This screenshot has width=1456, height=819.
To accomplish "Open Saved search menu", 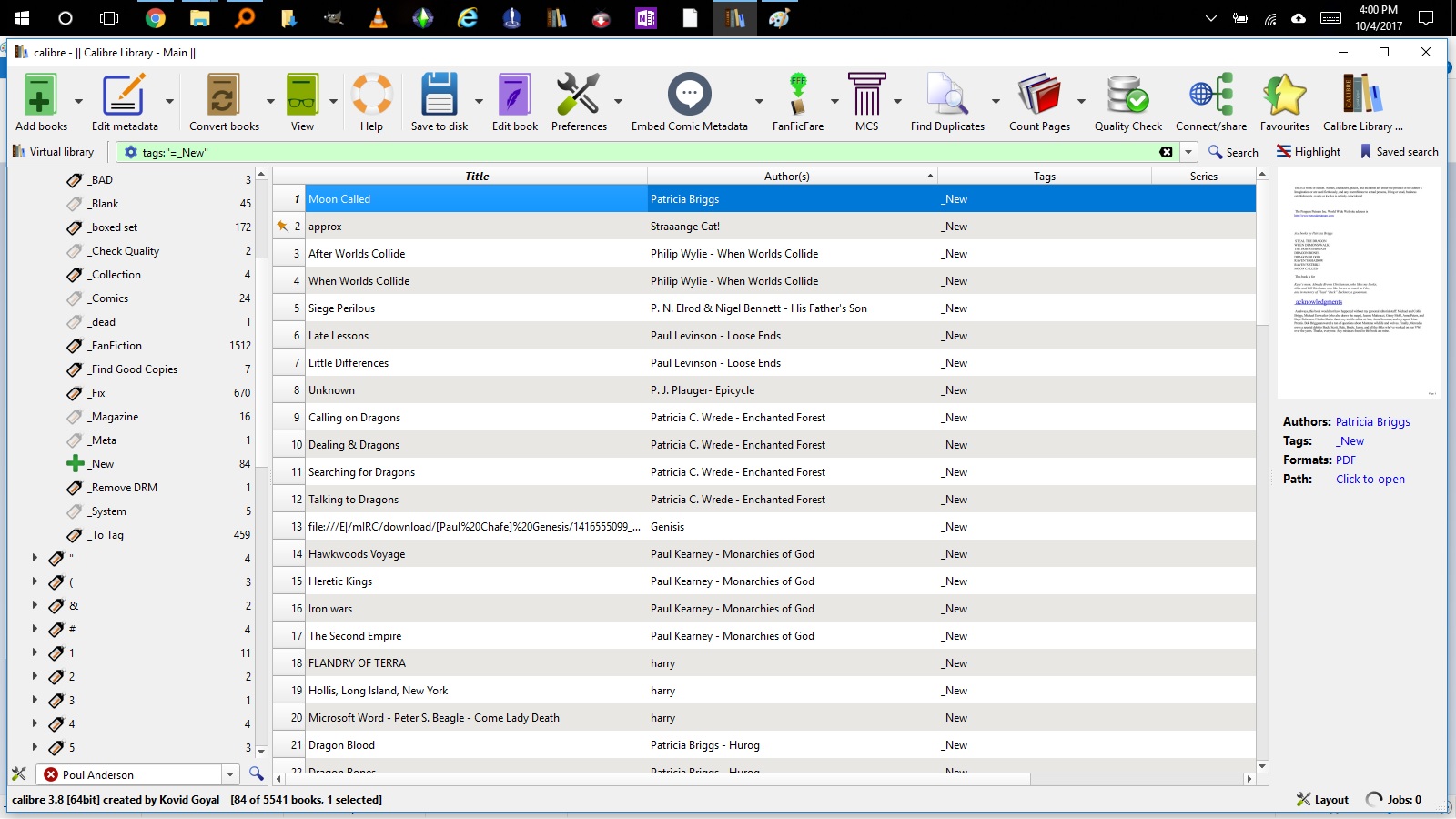I will point(1400,152).
